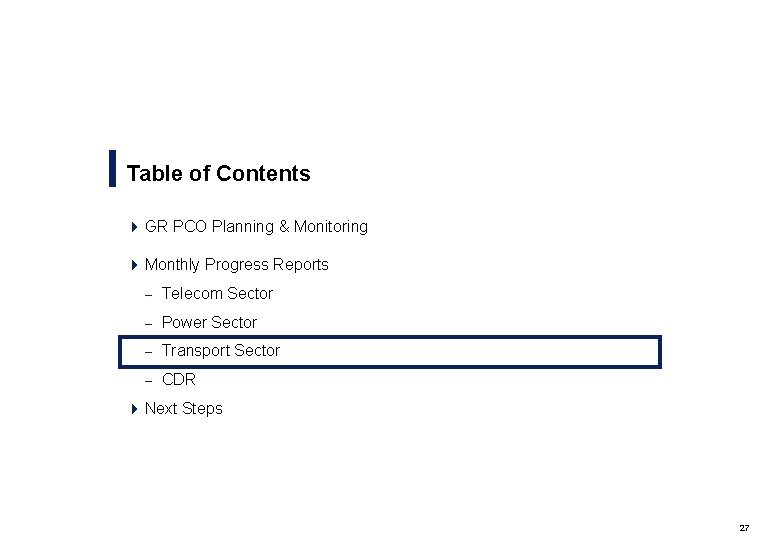Click the dash bullet before CDR

click(148, 381)
